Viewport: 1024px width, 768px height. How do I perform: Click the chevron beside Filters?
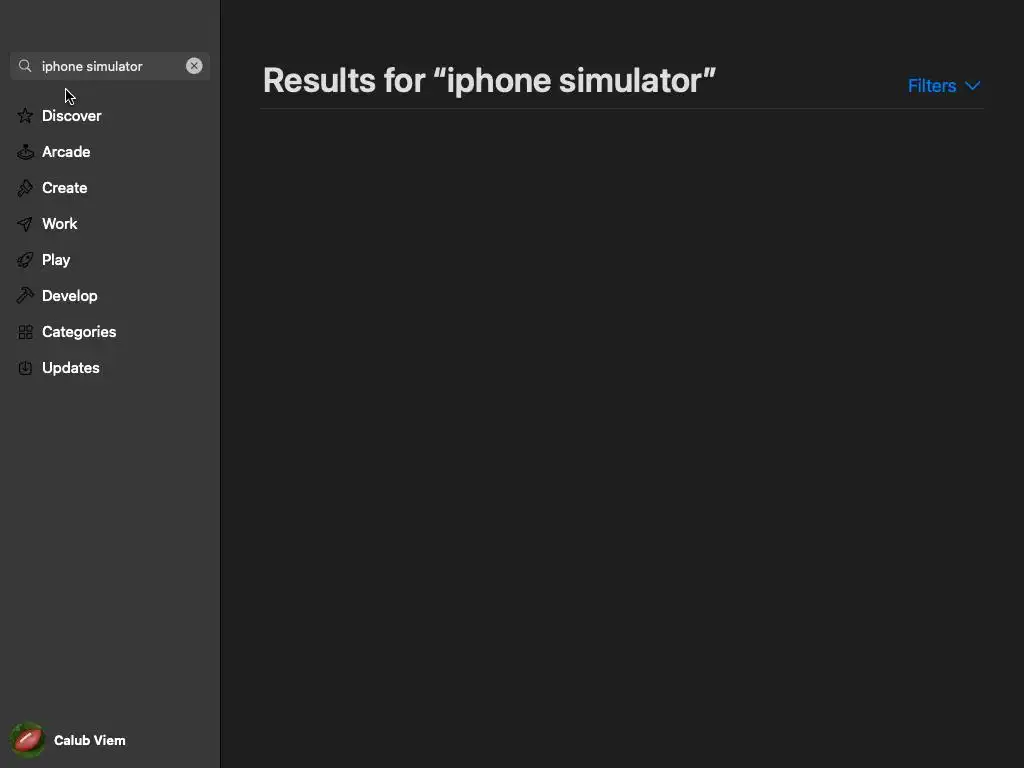[x=972, y=86]
